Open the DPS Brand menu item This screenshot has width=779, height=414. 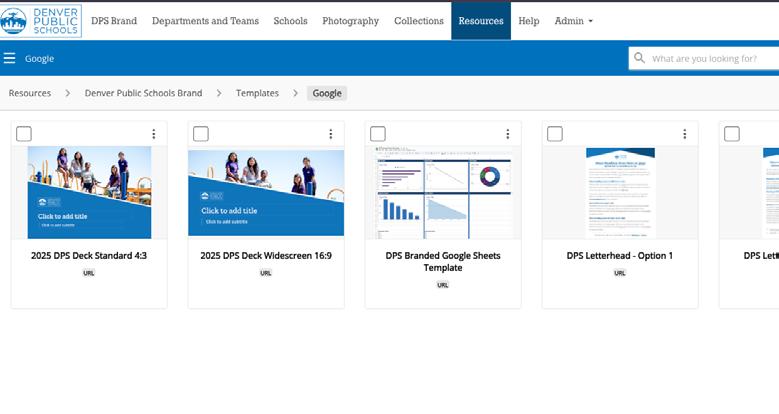tap(114, 21)
